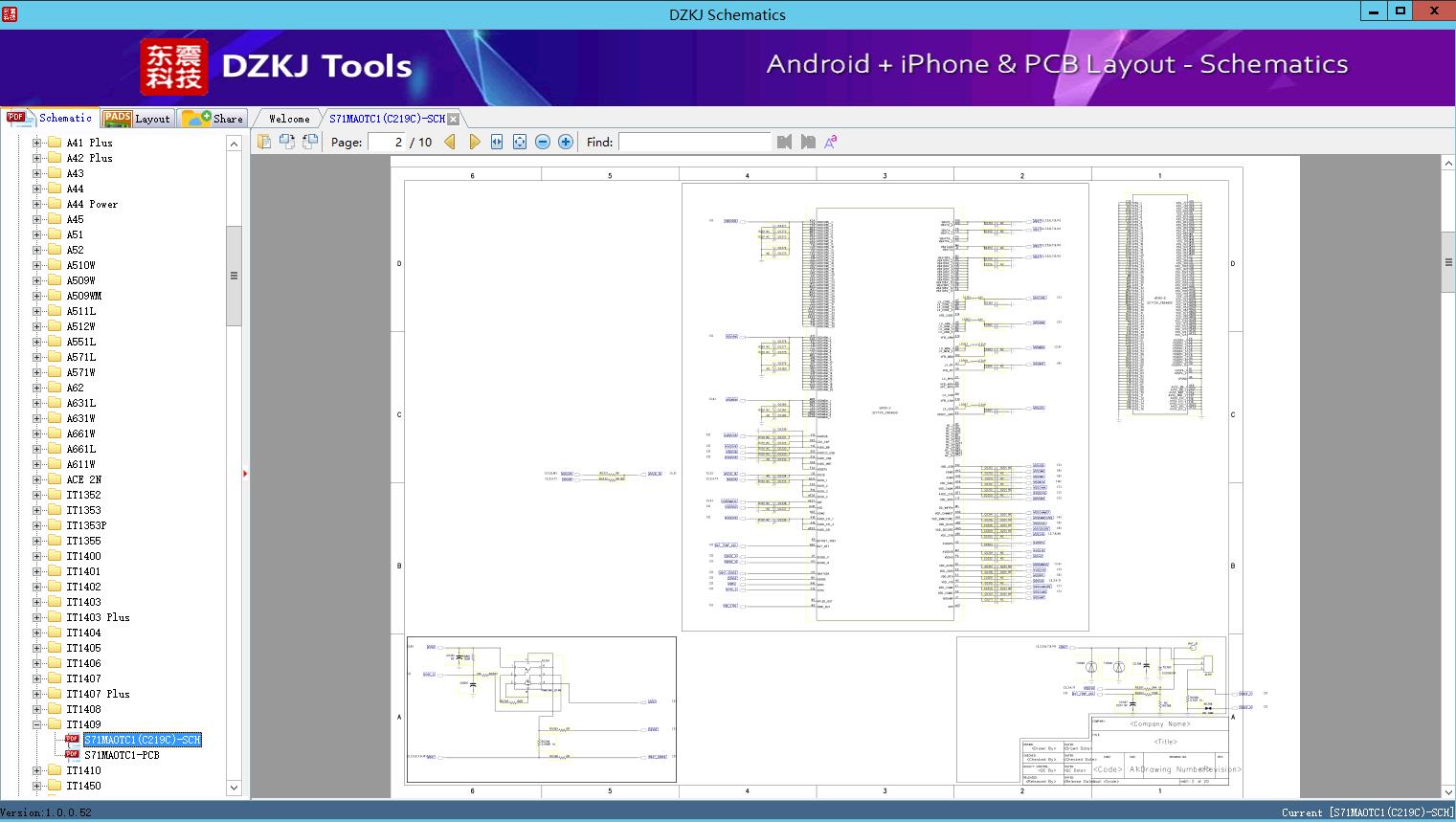Expand the A509WM folder

point(36,296)
